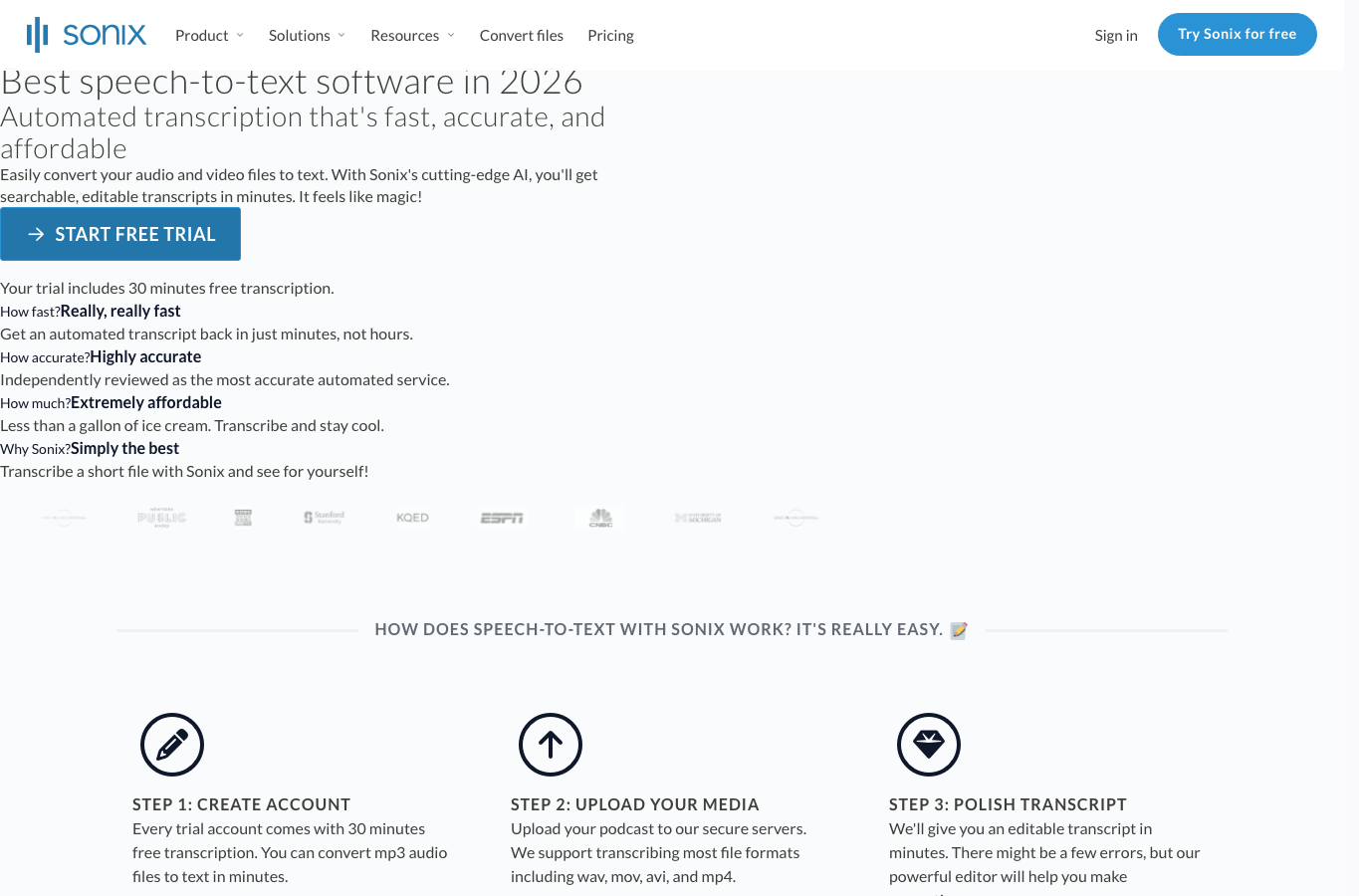The image size is (1359, 896).
Task: Click the New York Public Radio logo
Action: 162,518
